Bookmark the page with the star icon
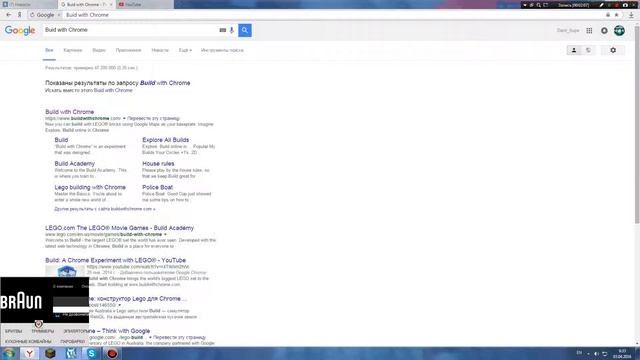 point(616,15)
